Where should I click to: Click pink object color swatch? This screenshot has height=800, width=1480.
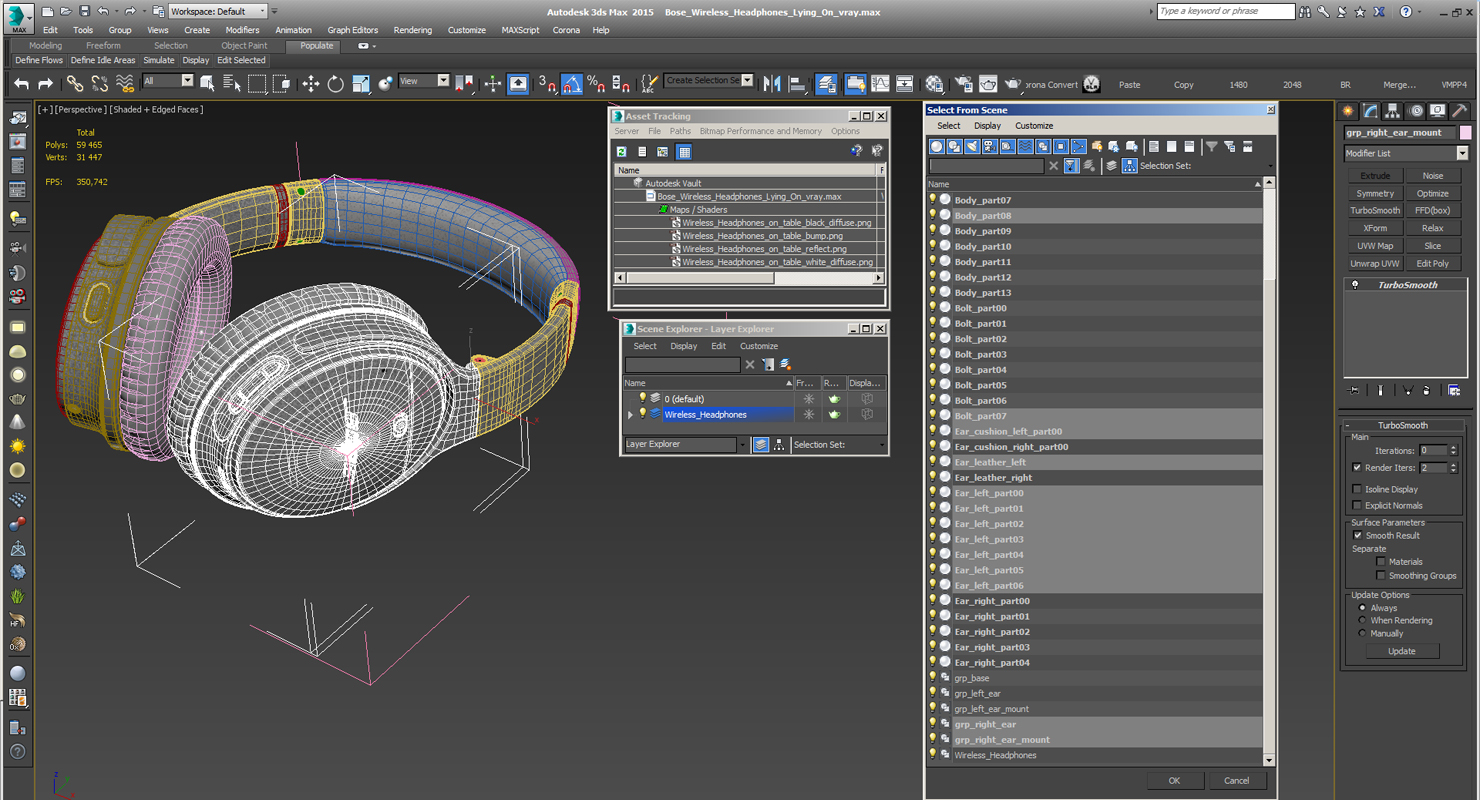(x=1465, y=132)
